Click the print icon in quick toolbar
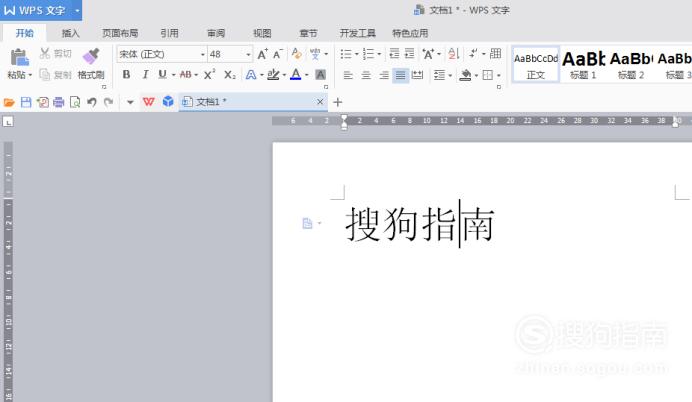The image size is (692, 402). [59, 102]
